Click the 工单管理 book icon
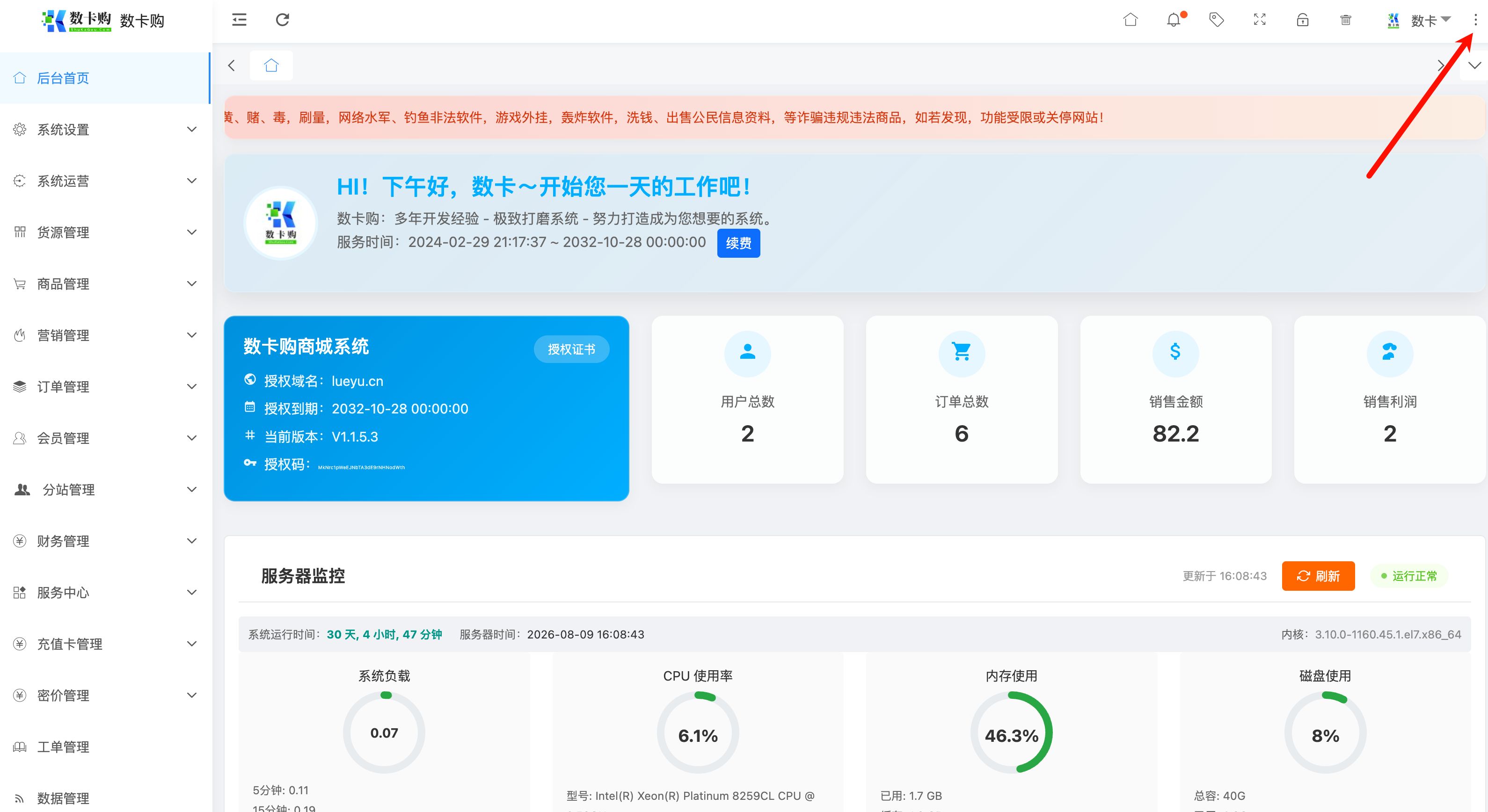 (20, 747)
